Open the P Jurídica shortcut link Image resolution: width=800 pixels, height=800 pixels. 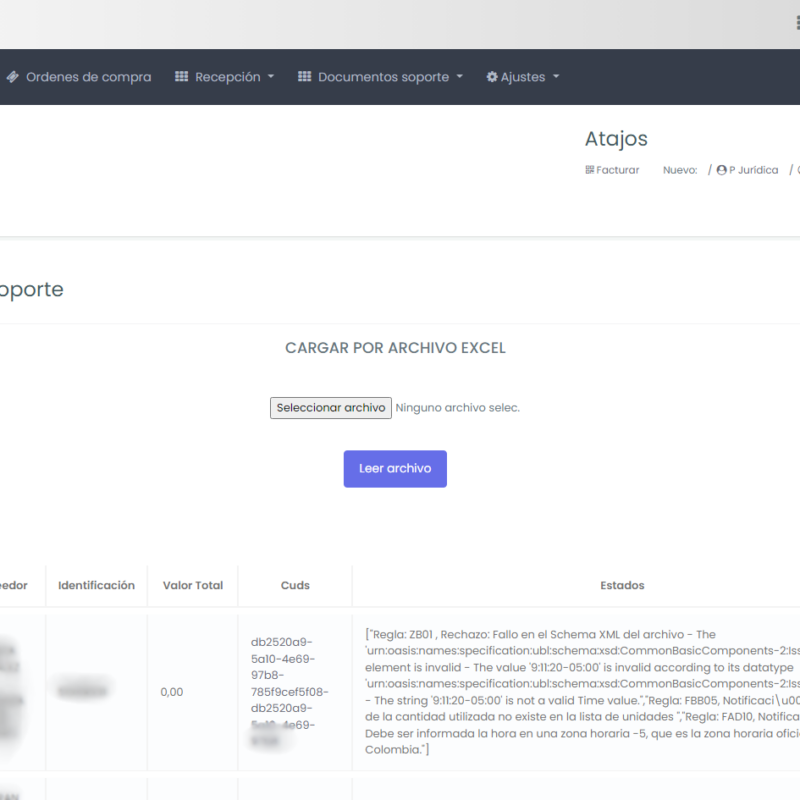[x=753, y=170]
